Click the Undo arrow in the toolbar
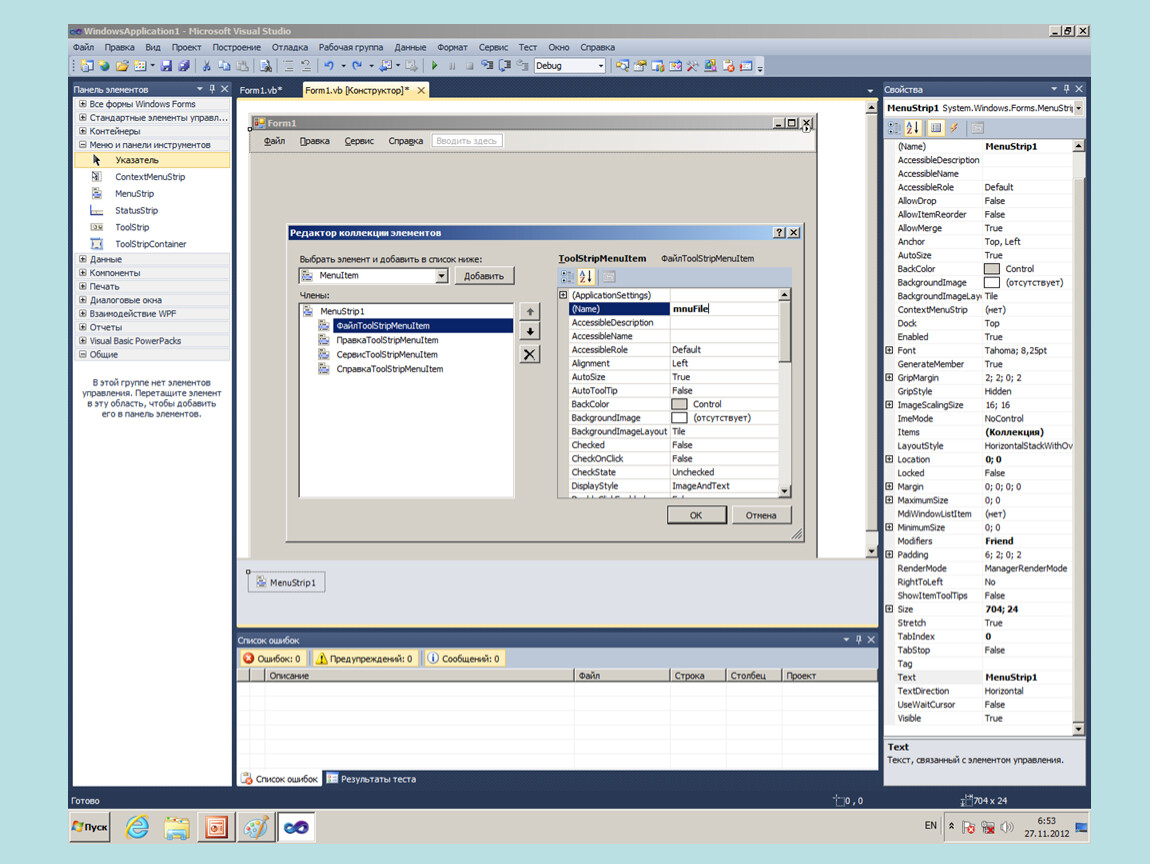This screenshot has width=1150, height=864. (329, 66)
